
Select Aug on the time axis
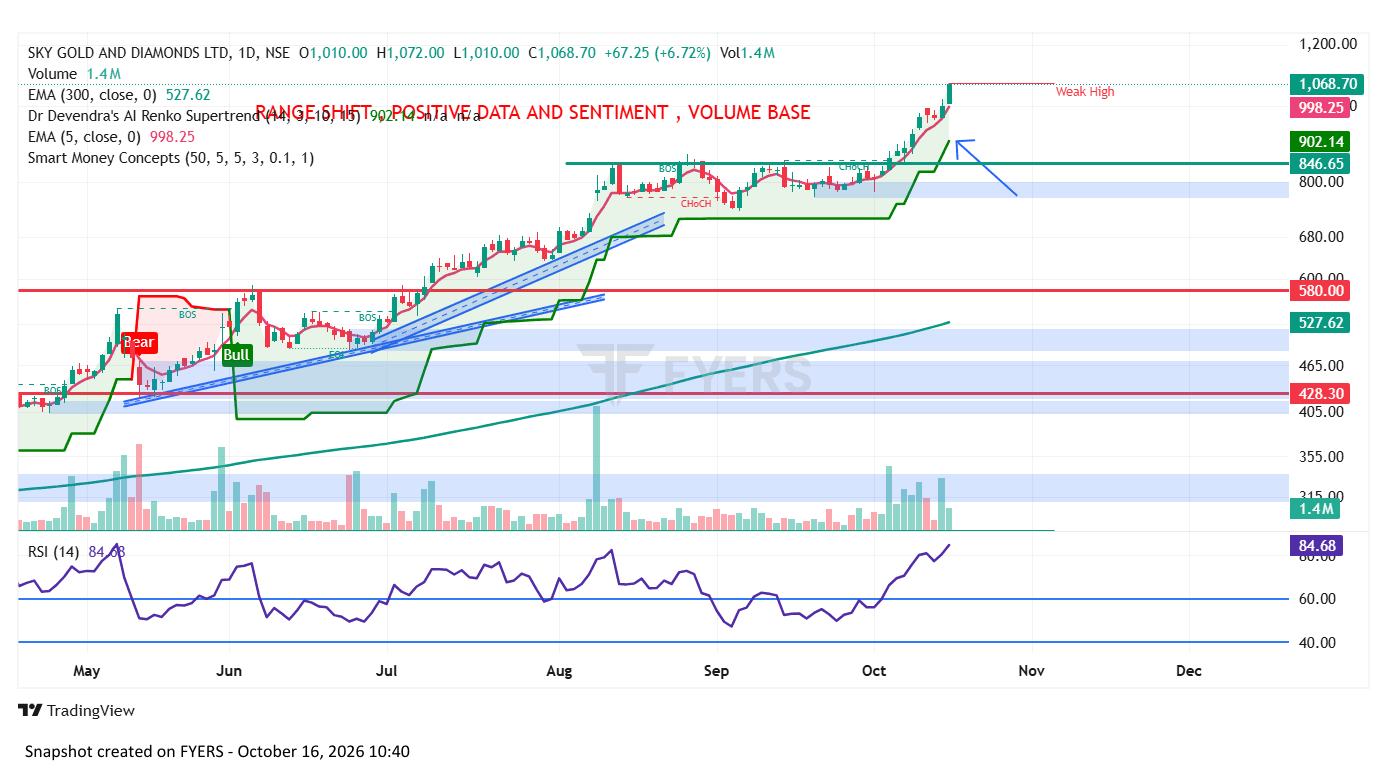(x=560, y=671)
